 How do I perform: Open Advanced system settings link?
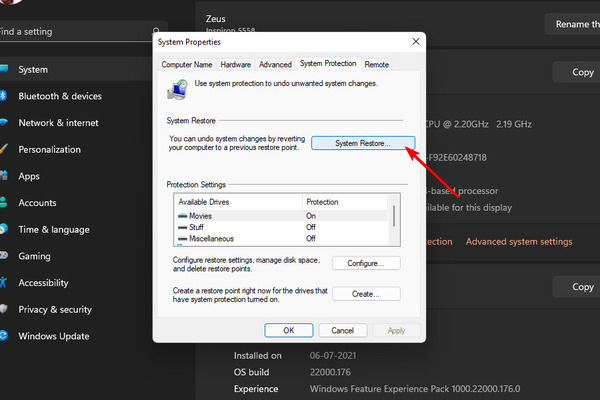tap(519, 242)
